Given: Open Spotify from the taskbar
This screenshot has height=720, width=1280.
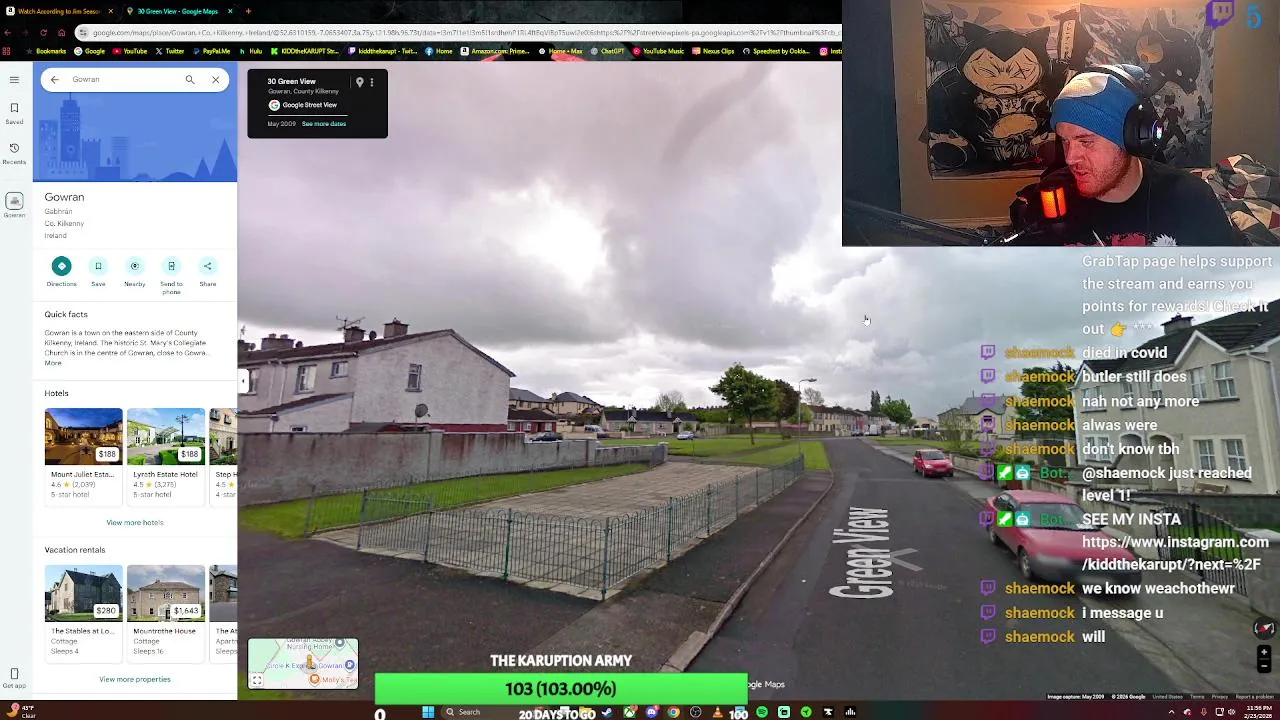Looking at the screenshot, I should pyautogui.click(x=762, y=712).
